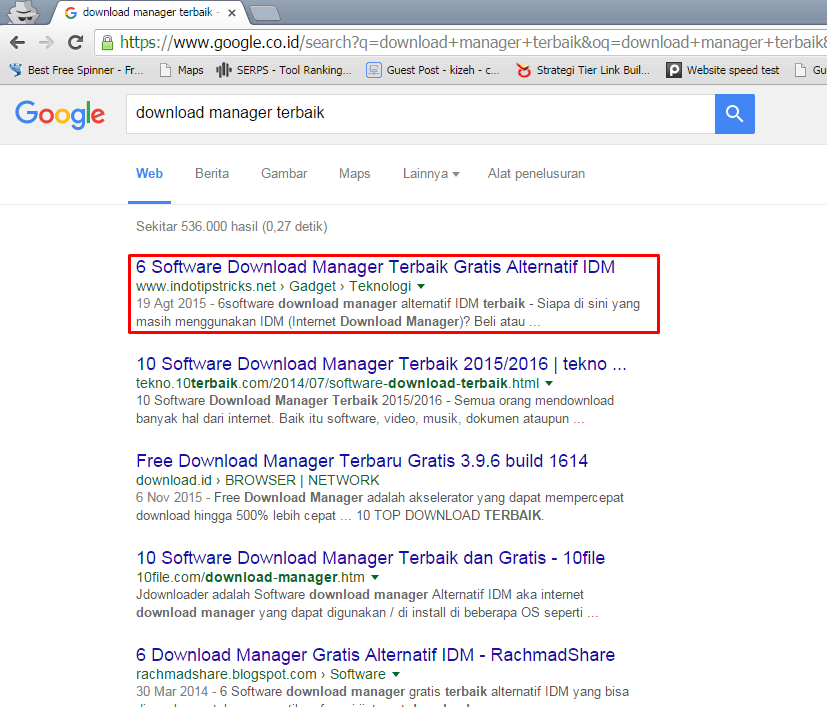Click the browser Back arrow
This screenshot has height=707, width=827.
[17, 42]
